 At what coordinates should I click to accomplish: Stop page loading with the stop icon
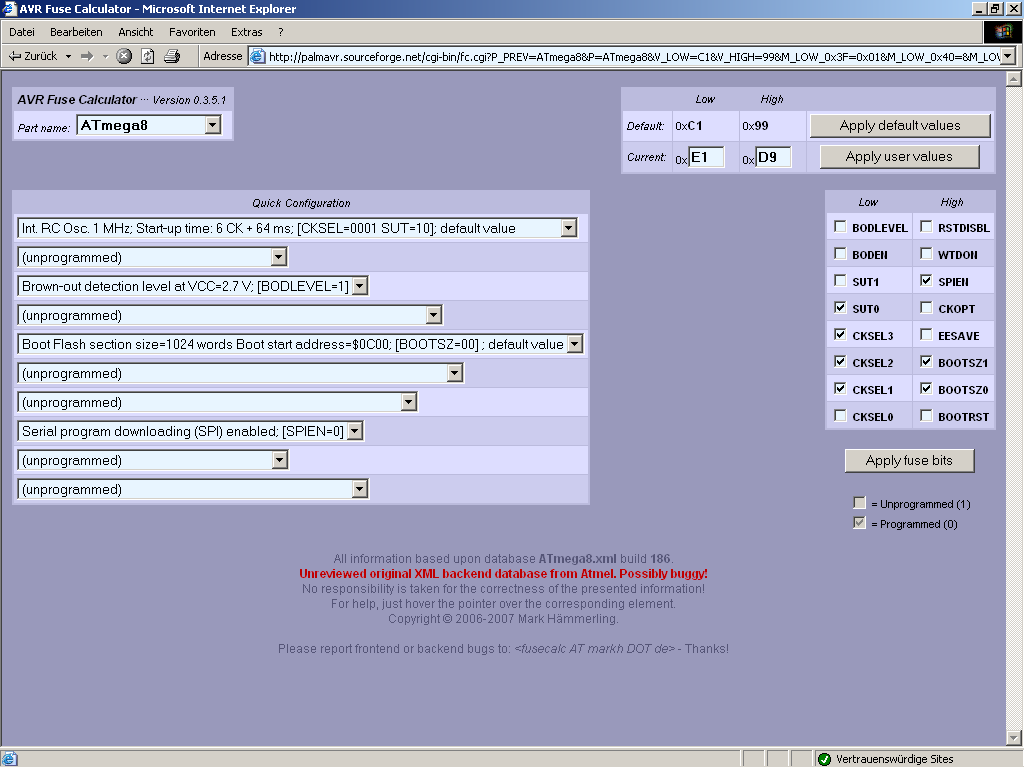point(124,56)
